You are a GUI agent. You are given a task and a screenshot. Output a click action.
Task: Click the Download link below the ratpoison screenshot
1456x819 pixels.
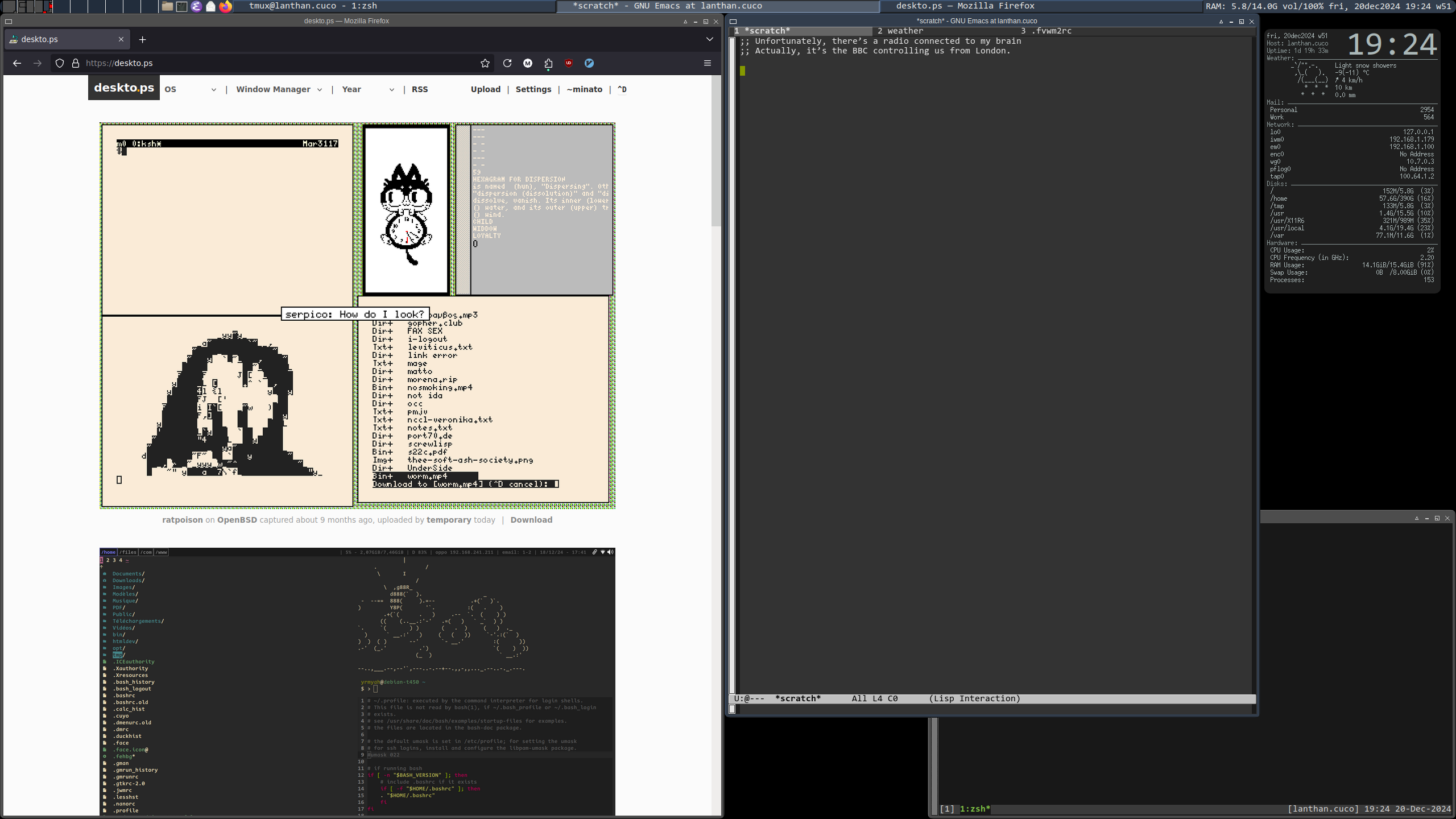(x=531, y=520)
